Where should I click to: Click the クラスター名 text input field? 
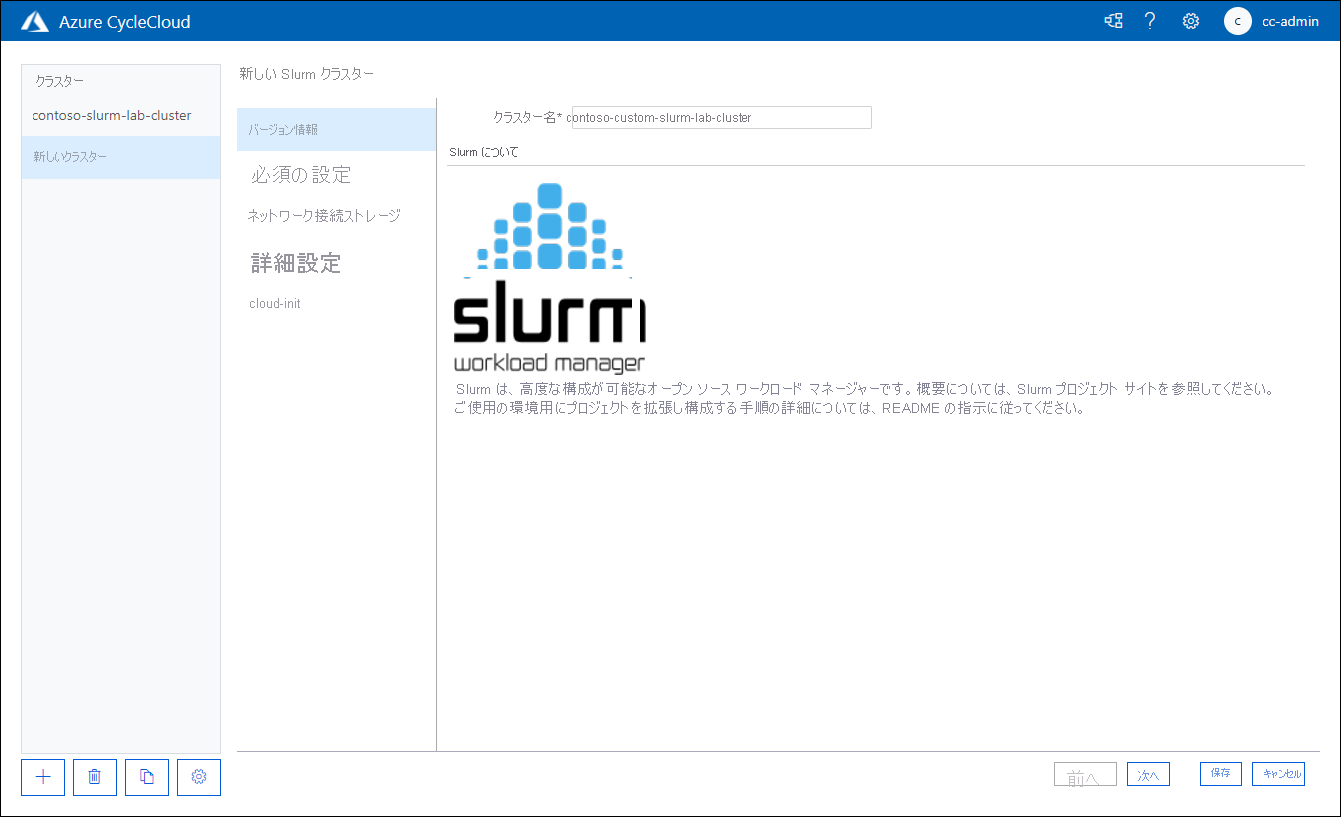tap(720, 117)
